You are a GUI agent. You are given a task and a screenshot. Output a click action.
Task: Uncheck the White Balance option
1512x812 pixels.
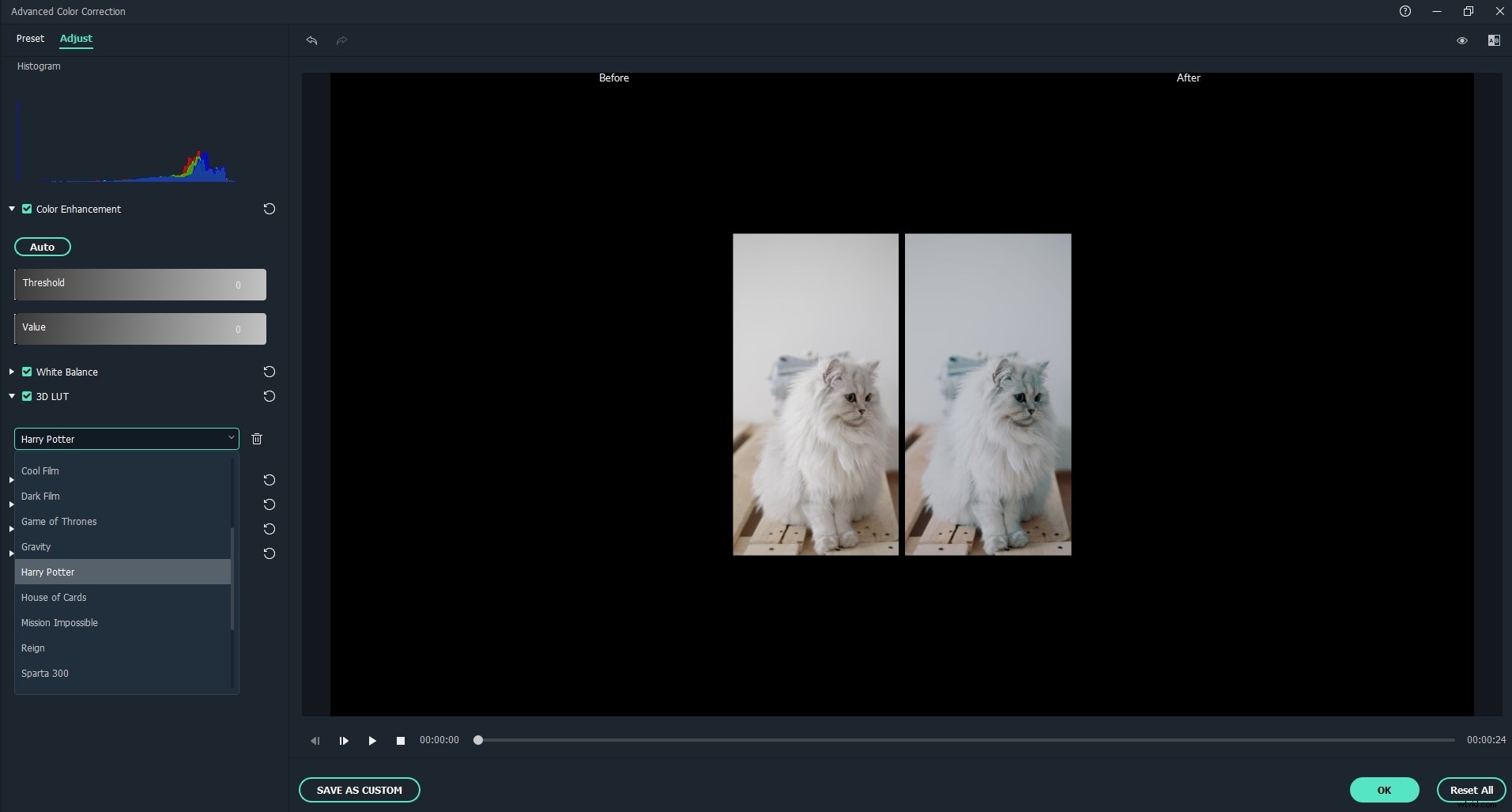click(26, 372)
